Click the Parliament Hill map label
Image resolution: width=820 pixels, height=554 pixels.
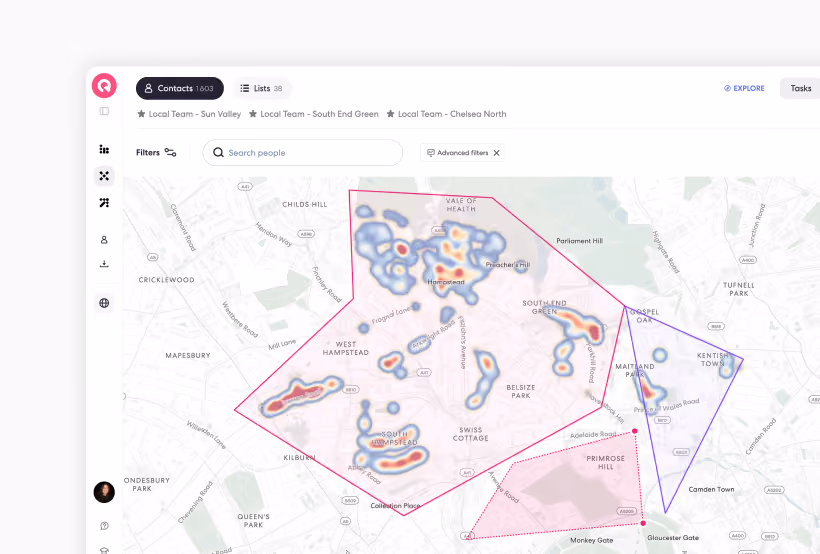click(x=579, y=241)
